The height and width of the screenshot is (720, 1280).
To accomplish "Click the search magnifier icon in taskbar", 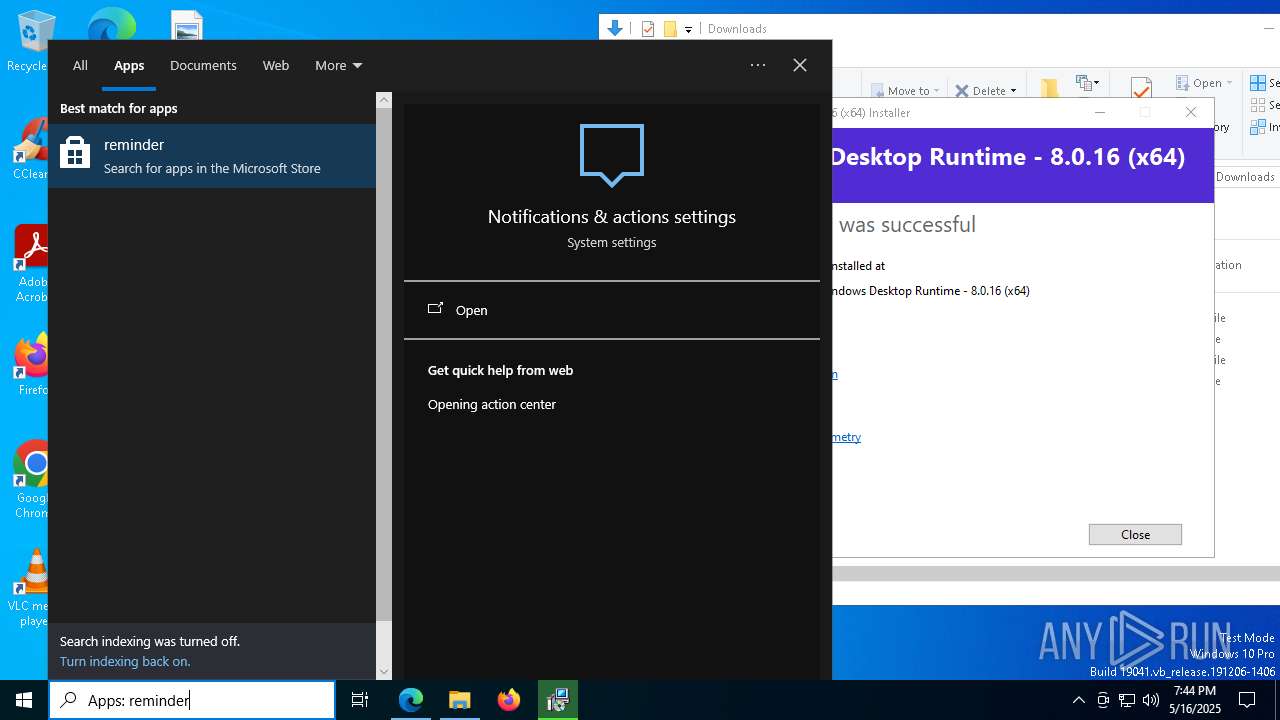I will (x=68, y=700).
